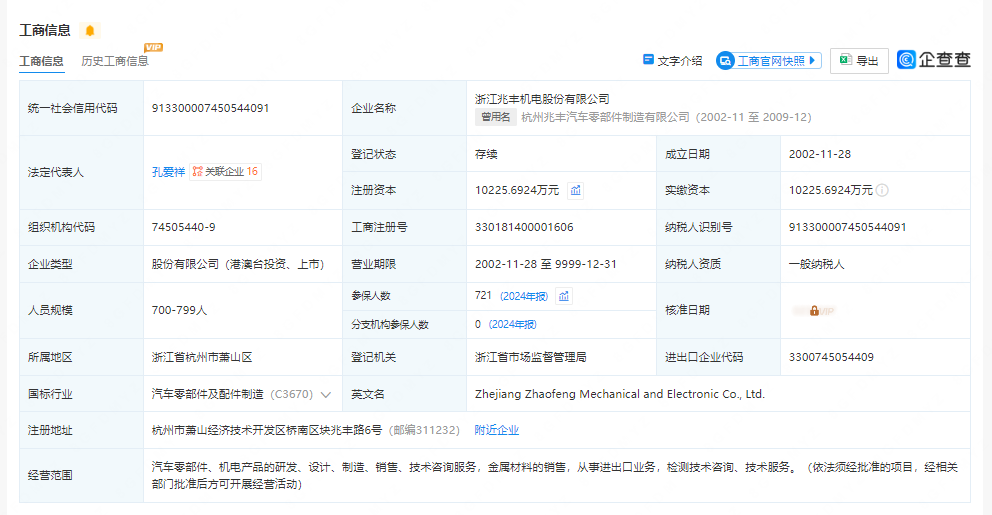Click the 组织机构代码 value 74505440-9

183,227
